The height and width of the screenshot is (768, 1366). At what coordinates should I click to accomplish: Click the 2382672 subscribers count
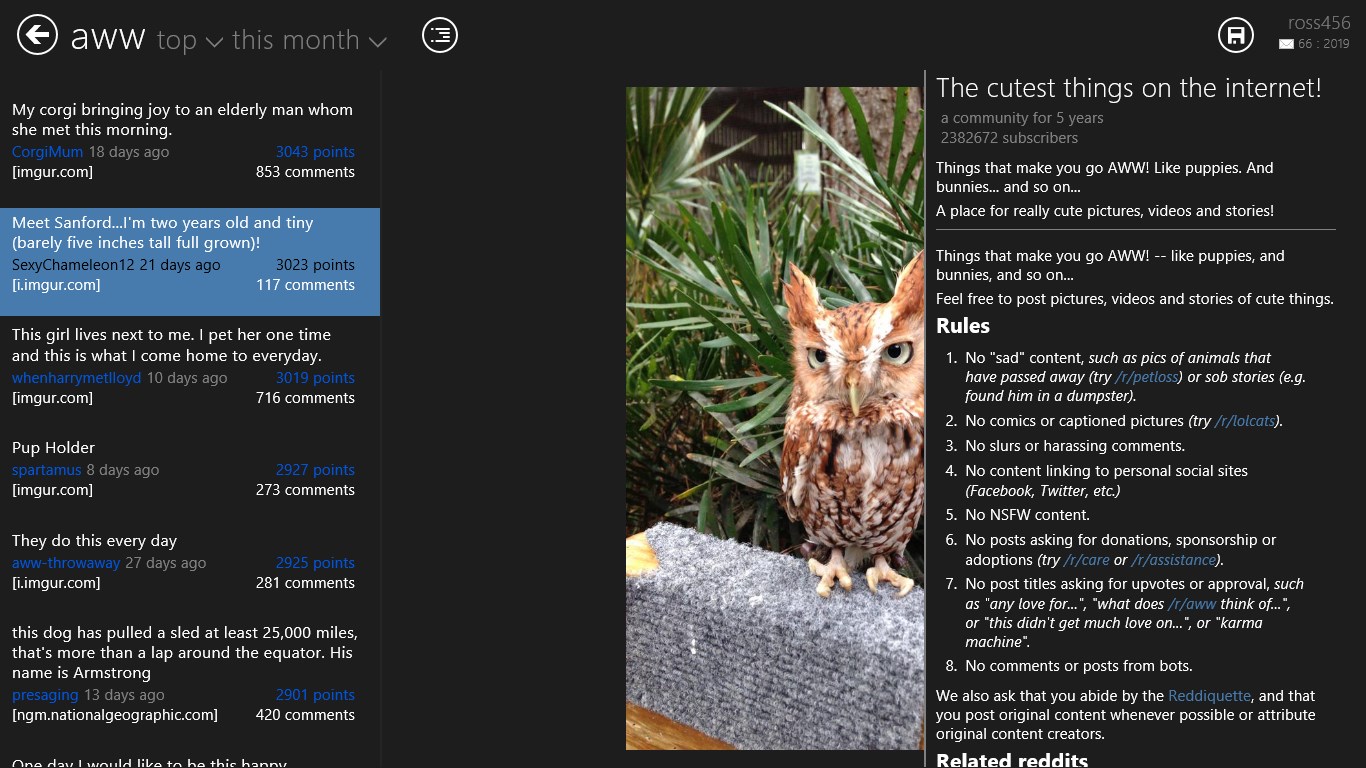(1009, 138)
